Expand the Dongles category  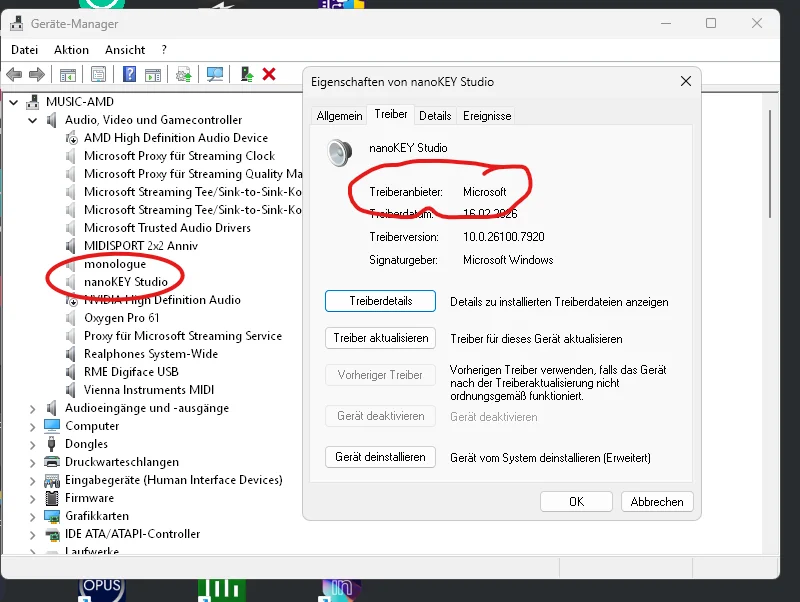point(33,445)
